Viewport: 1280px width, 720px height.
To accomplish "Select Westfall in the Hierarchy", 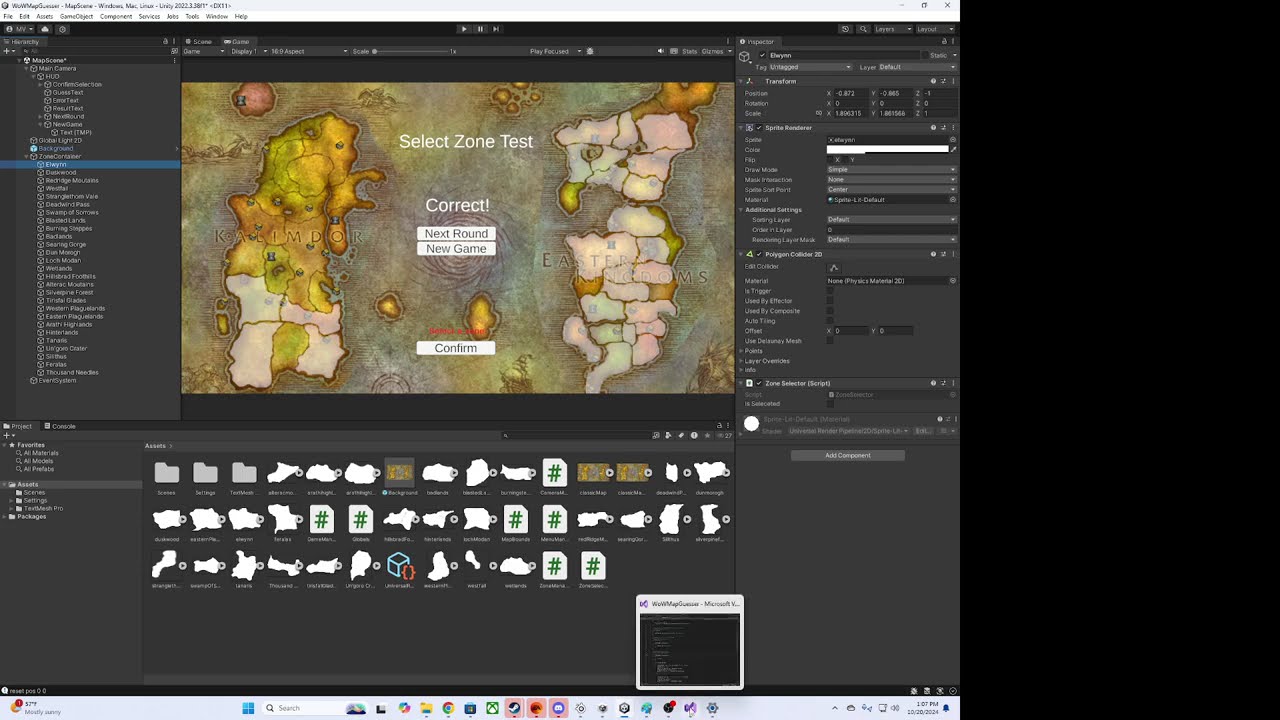I will pos(57,188).
